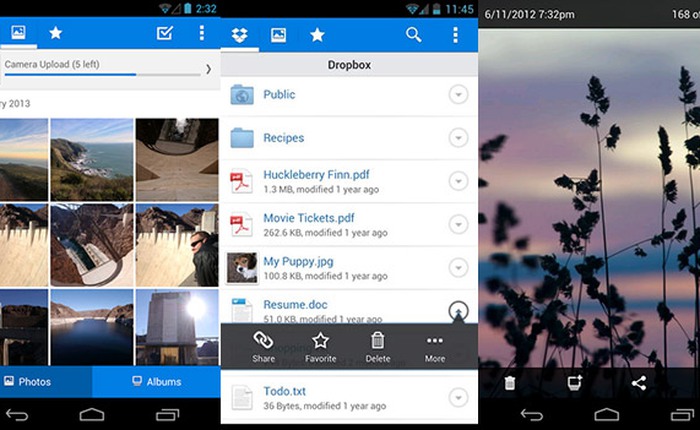
Task: Tap share icon in photo viewer
Action: 639,383
